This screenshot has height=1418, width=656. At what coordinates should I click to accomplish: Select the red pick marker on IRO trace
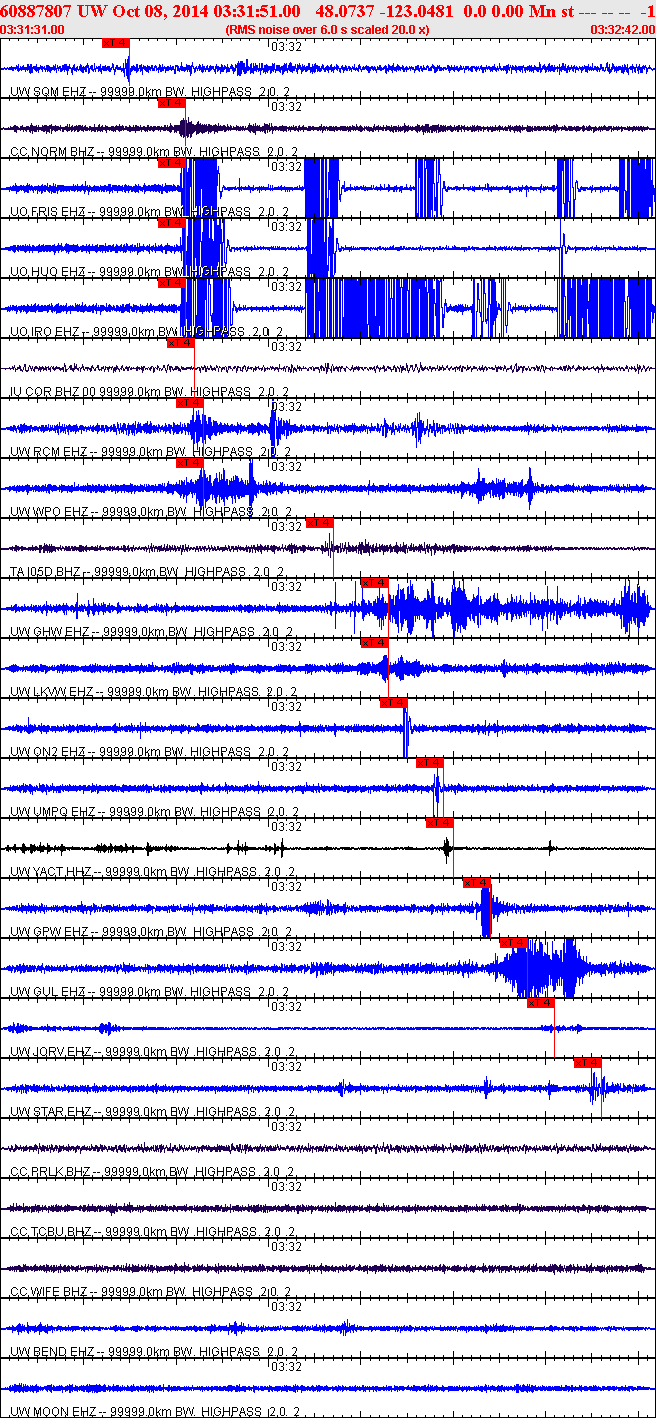(172, 282)
